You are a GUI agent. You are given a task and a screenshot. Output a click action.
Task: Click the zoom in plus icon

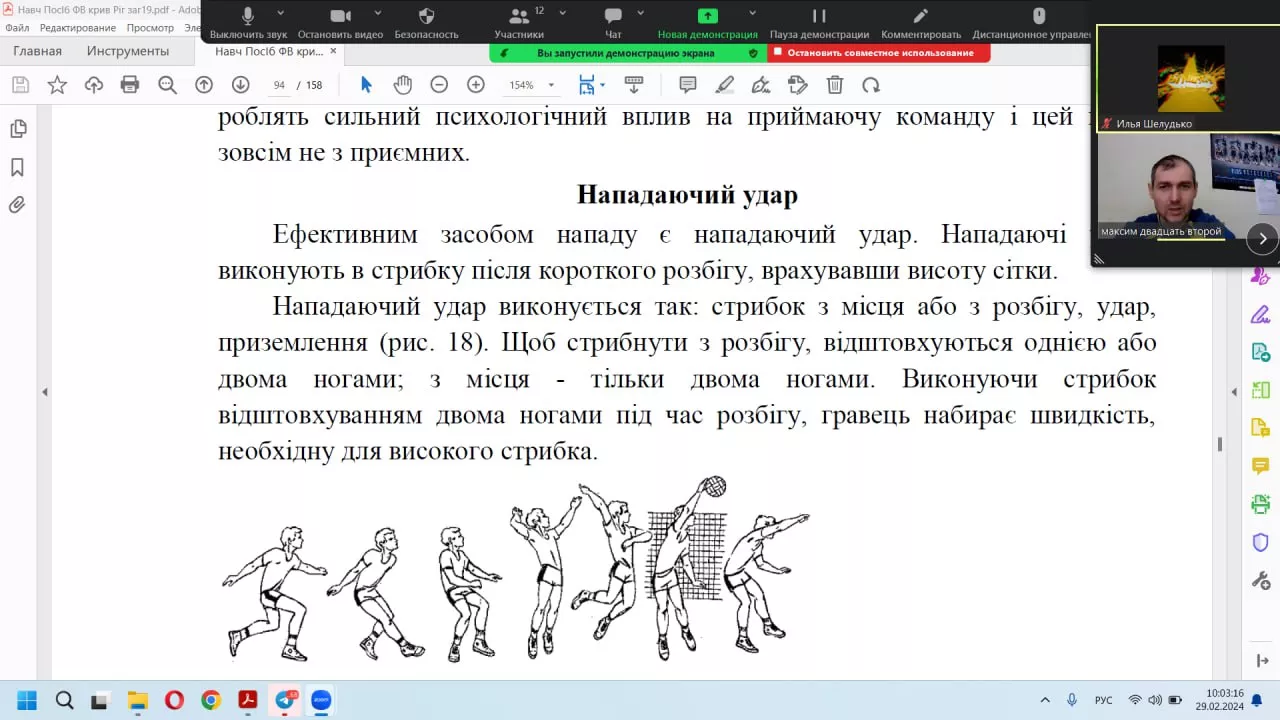click(476, 85)
